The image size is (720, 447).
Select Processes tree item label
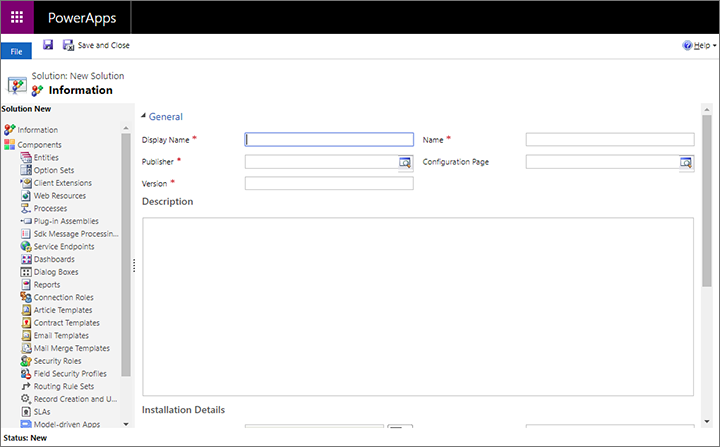(x=50, y=208)
